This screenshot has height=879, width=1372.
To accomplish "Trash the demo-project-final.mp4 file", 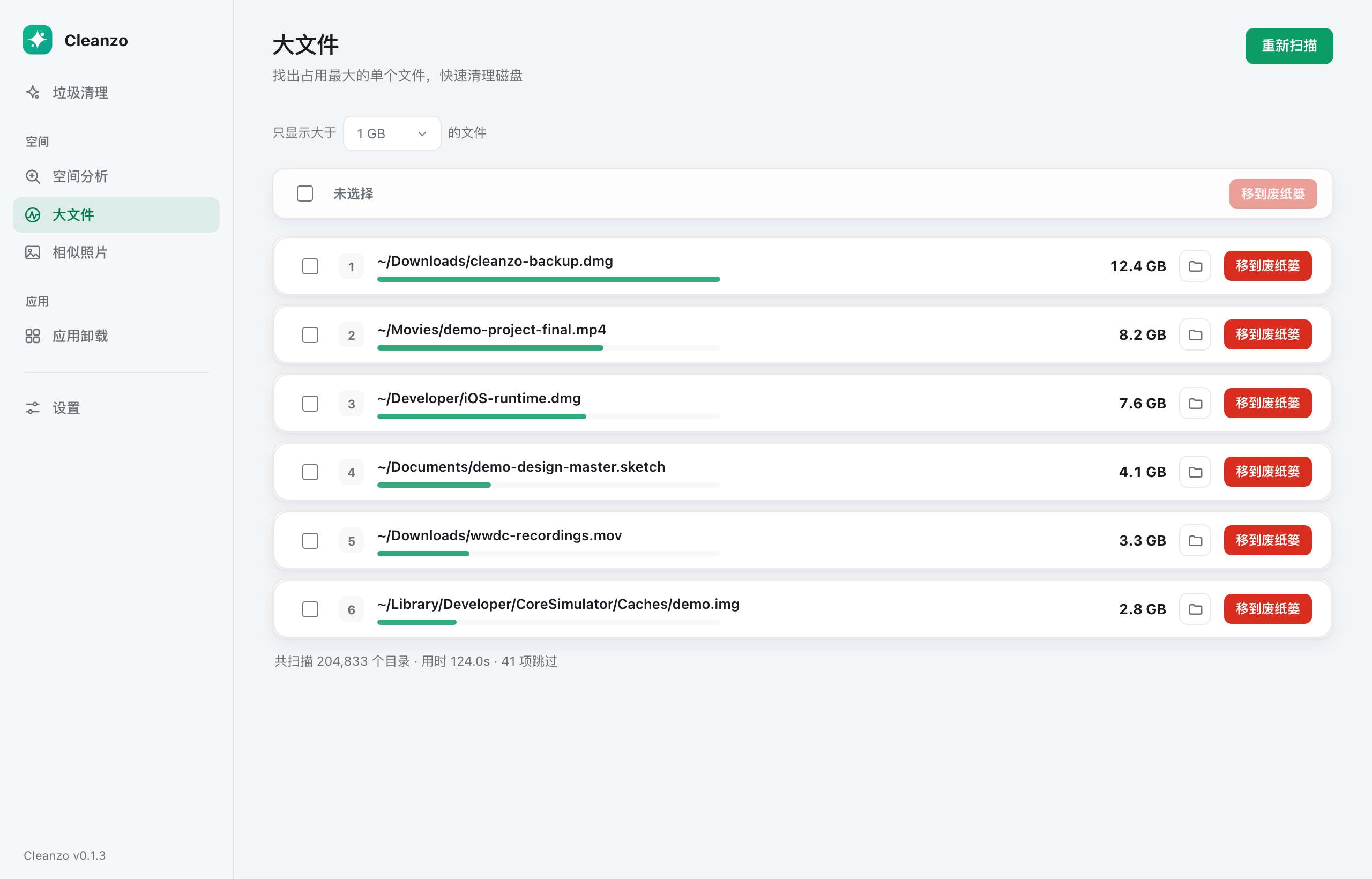I will pos(1267,334).
